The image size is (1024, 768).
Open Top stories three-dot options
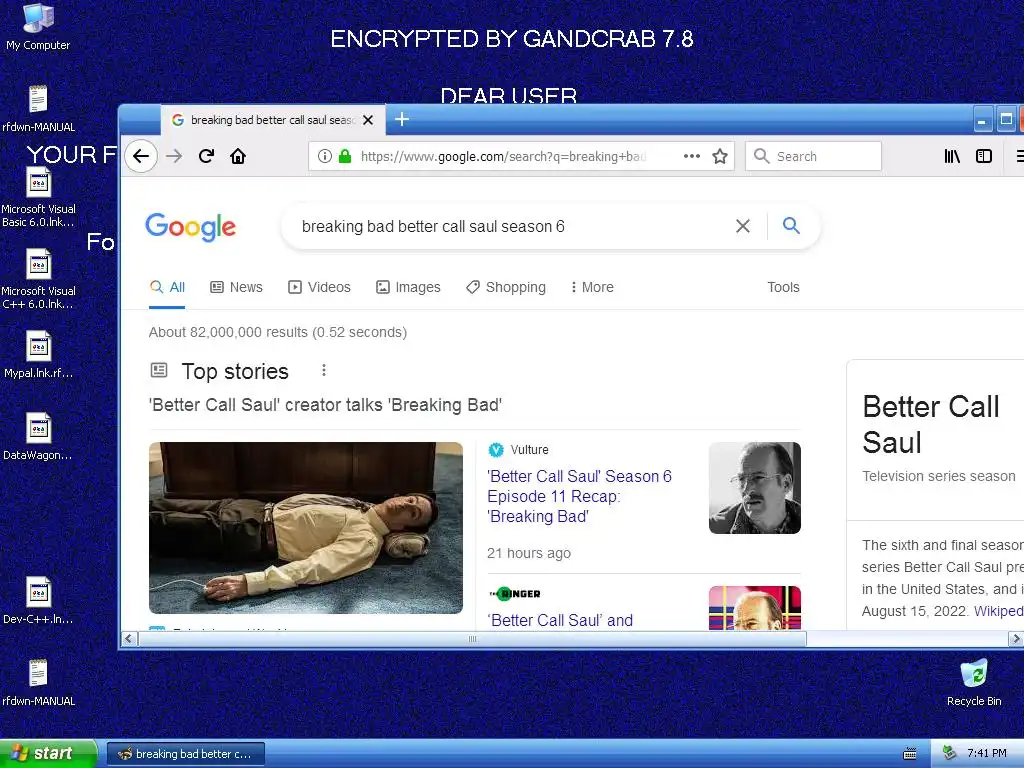point(323,371)
